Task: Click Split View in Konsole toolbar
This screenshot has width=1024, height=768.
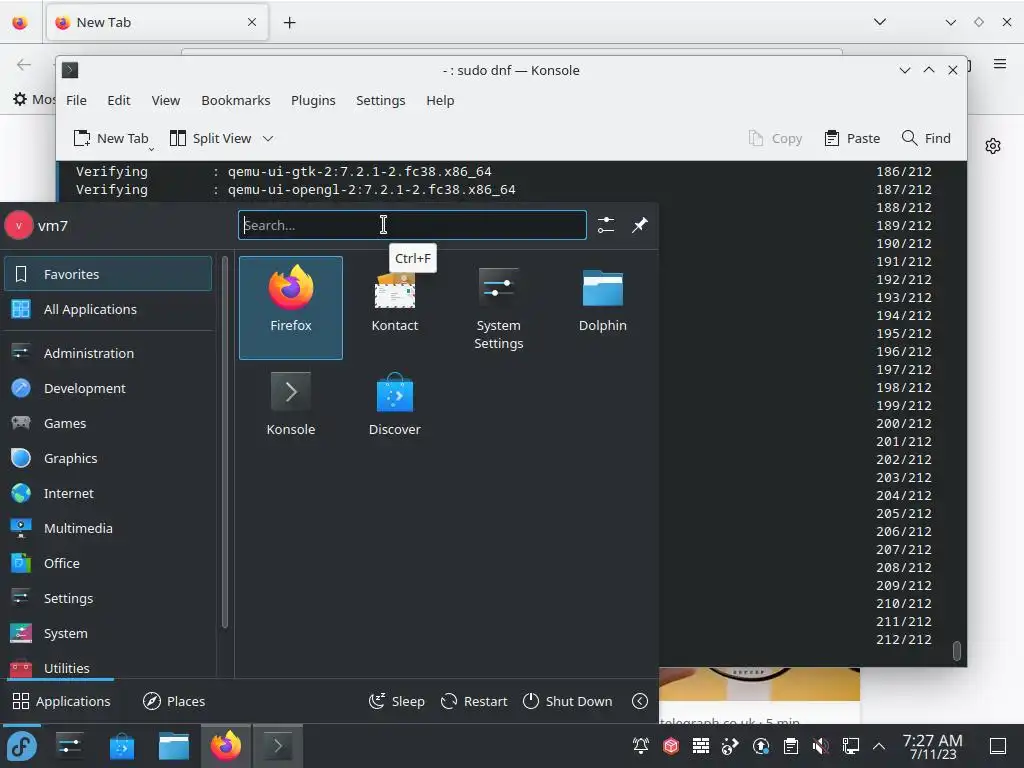Action: [210, 138]
